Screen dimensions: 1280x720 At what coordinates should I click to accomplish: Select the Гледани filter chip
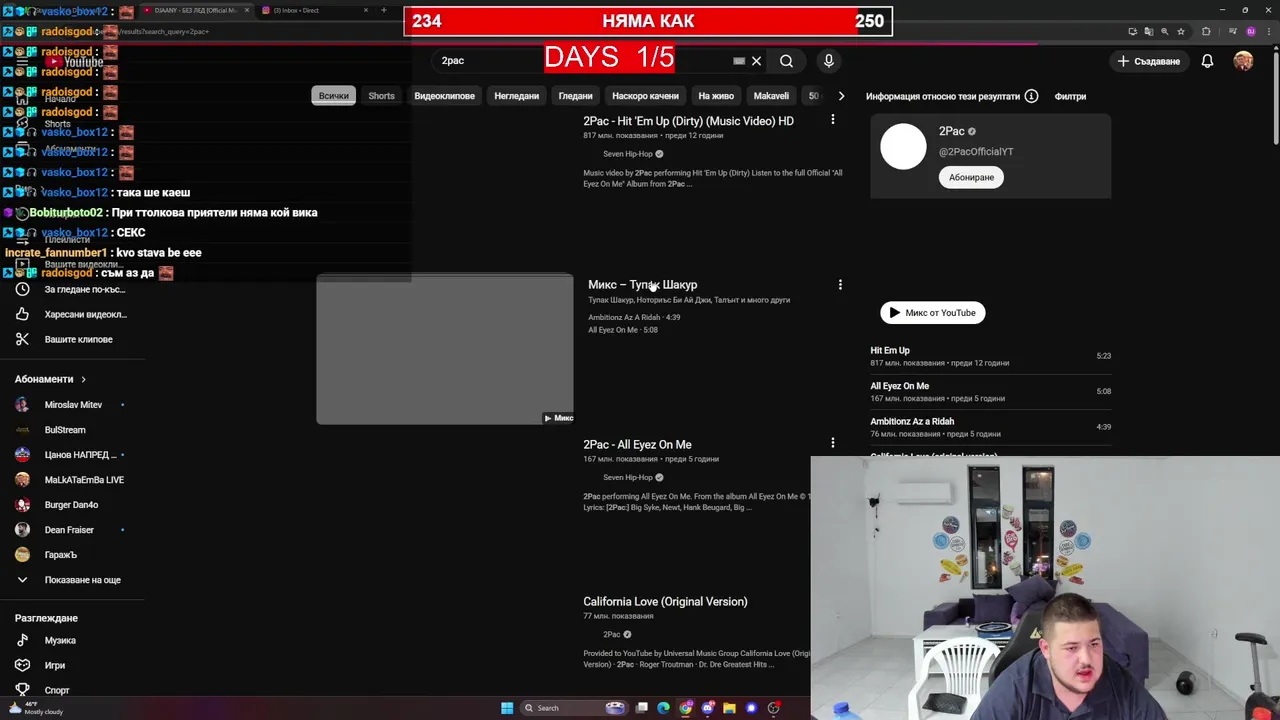[x=575, y=96]
